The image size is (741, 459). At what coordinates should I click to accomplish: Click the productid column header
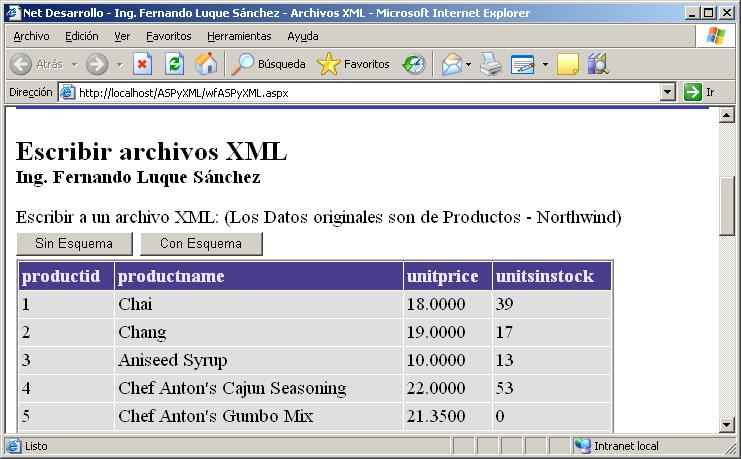[x=66, y=276]
